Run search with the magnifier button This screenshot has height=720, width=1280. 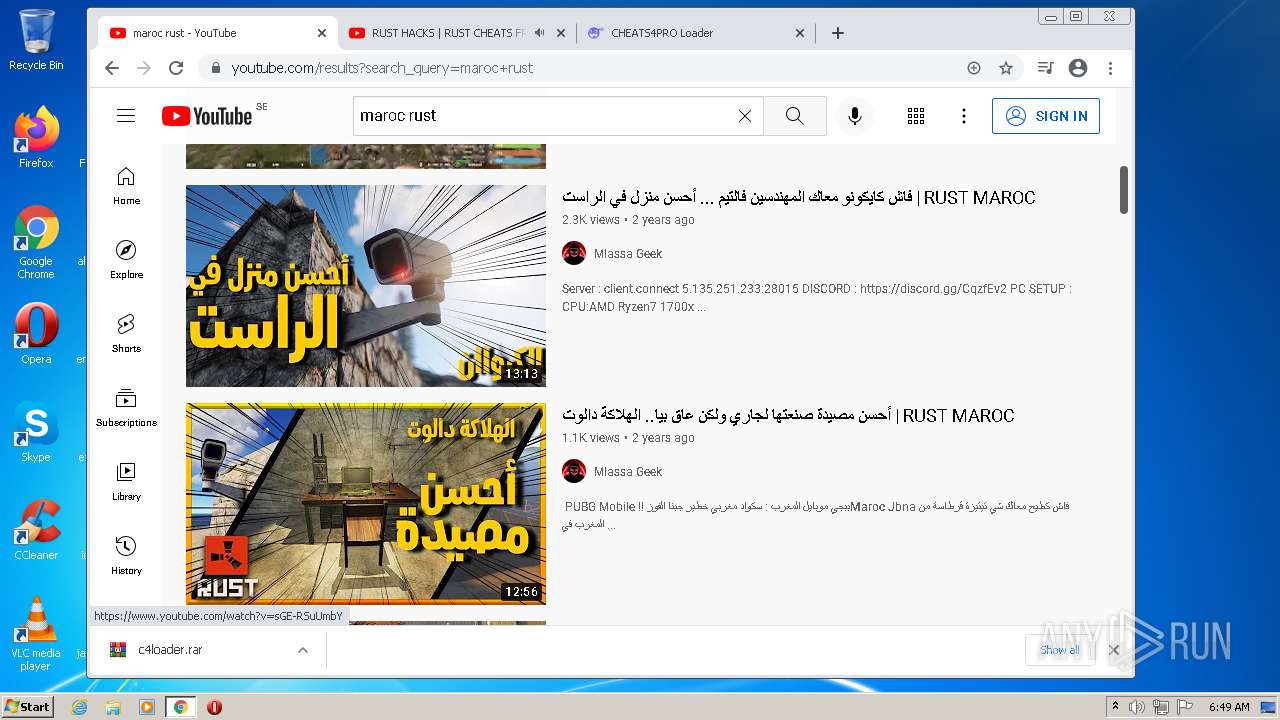coord(795,116)
